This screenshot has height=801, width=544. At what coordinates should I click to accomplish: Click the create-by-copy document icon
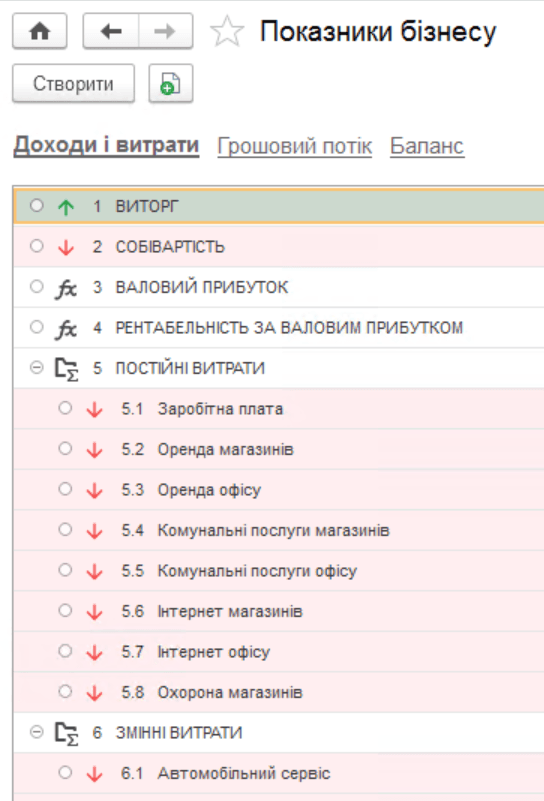point(171,83)
